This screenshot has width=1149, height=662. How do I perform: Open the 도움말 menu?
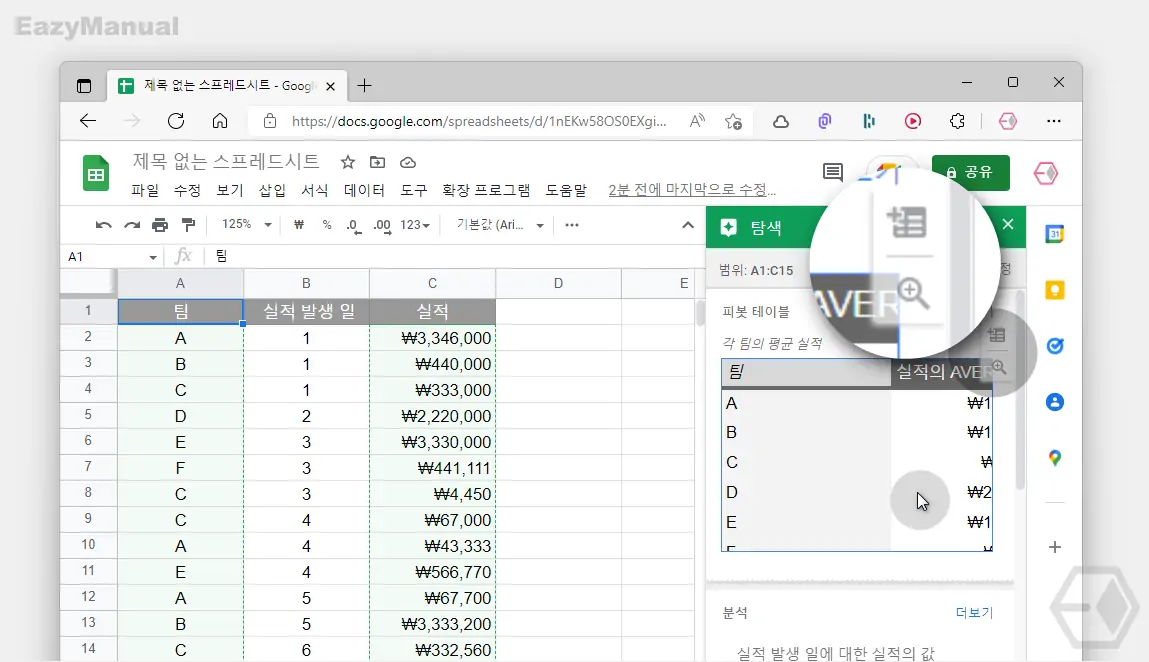pyautogui.click(x=566, y=191)
